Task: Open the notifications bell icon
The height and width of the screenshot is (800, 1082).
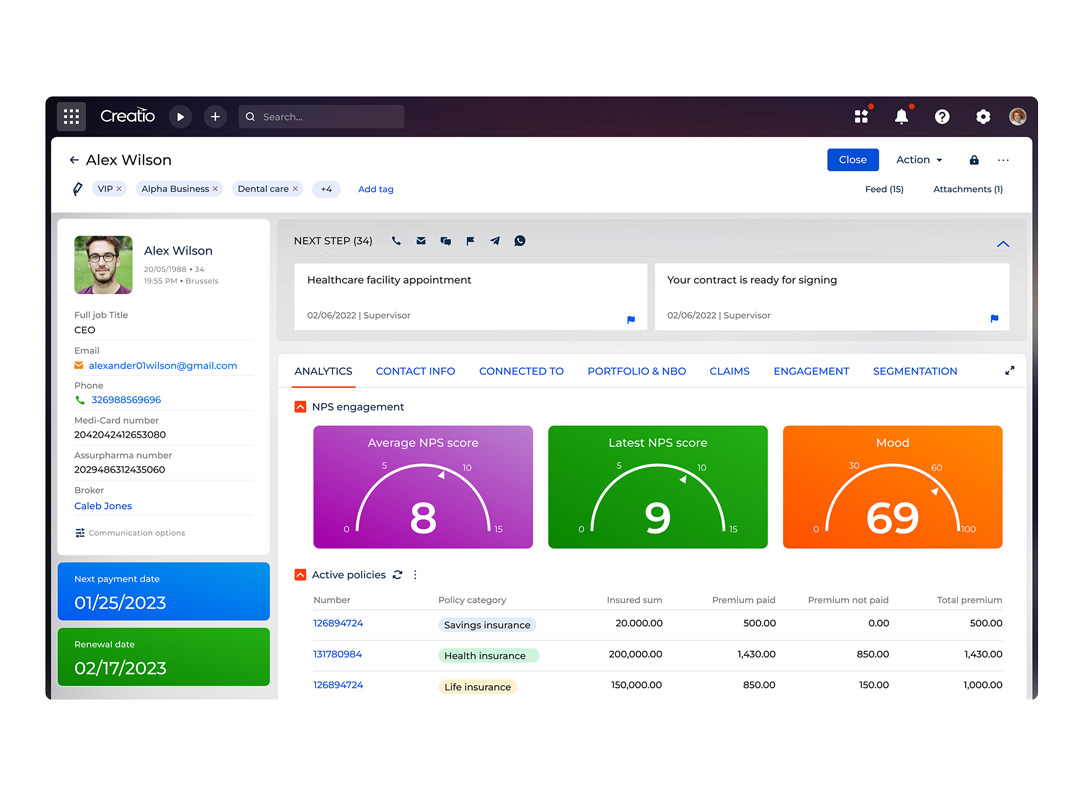Action: [x=901, y=117]
